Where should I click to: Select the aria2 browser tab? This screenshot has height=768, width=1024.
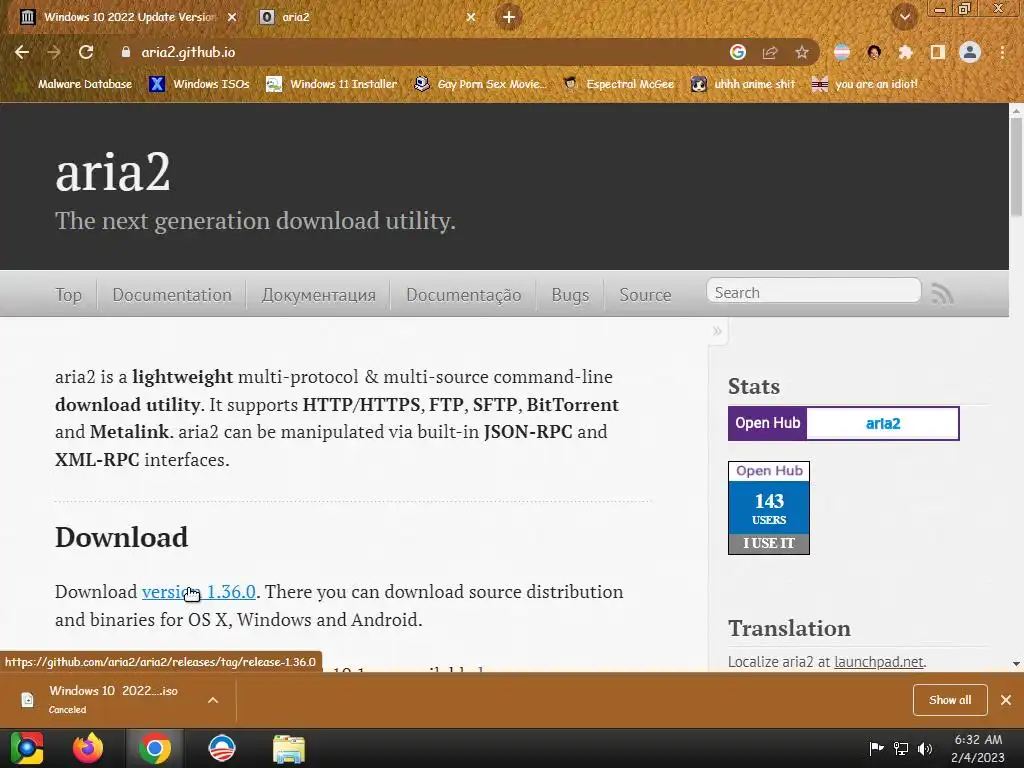pyautogui.click(x=368, y=17)
